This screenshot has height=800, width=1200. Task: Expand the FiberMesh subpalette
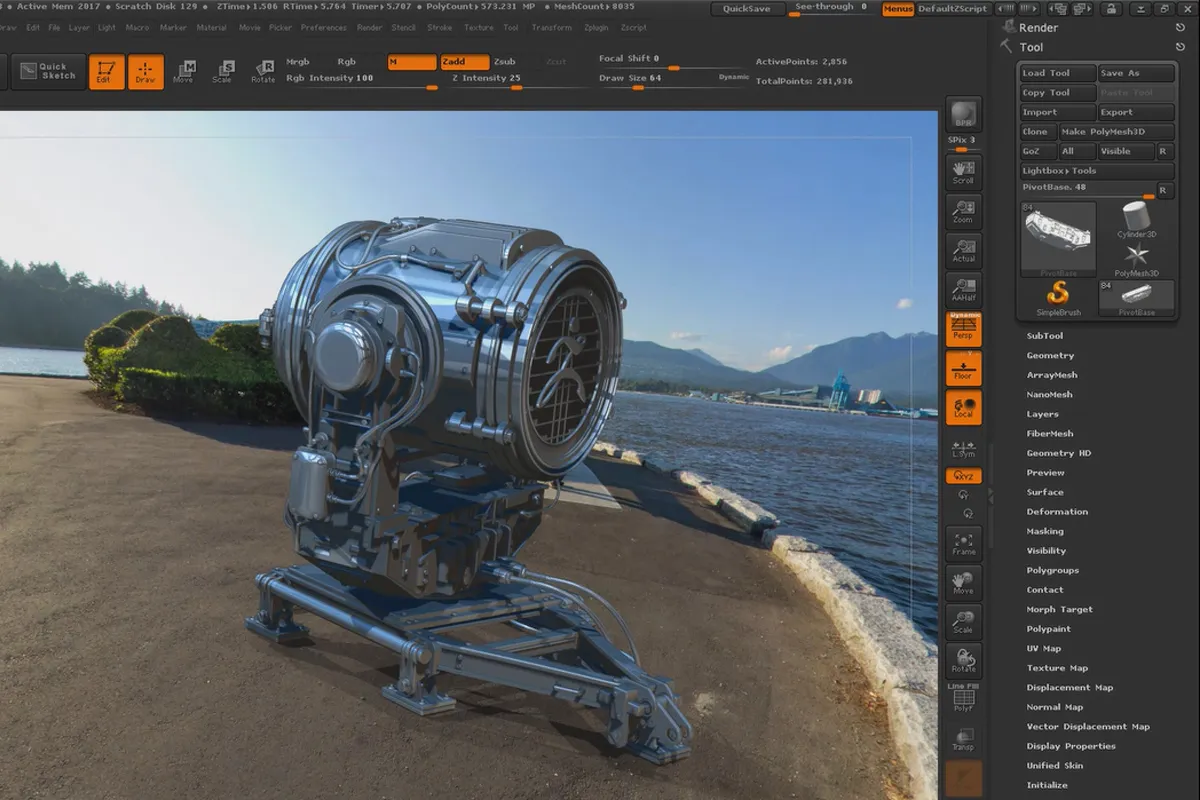1050,433
